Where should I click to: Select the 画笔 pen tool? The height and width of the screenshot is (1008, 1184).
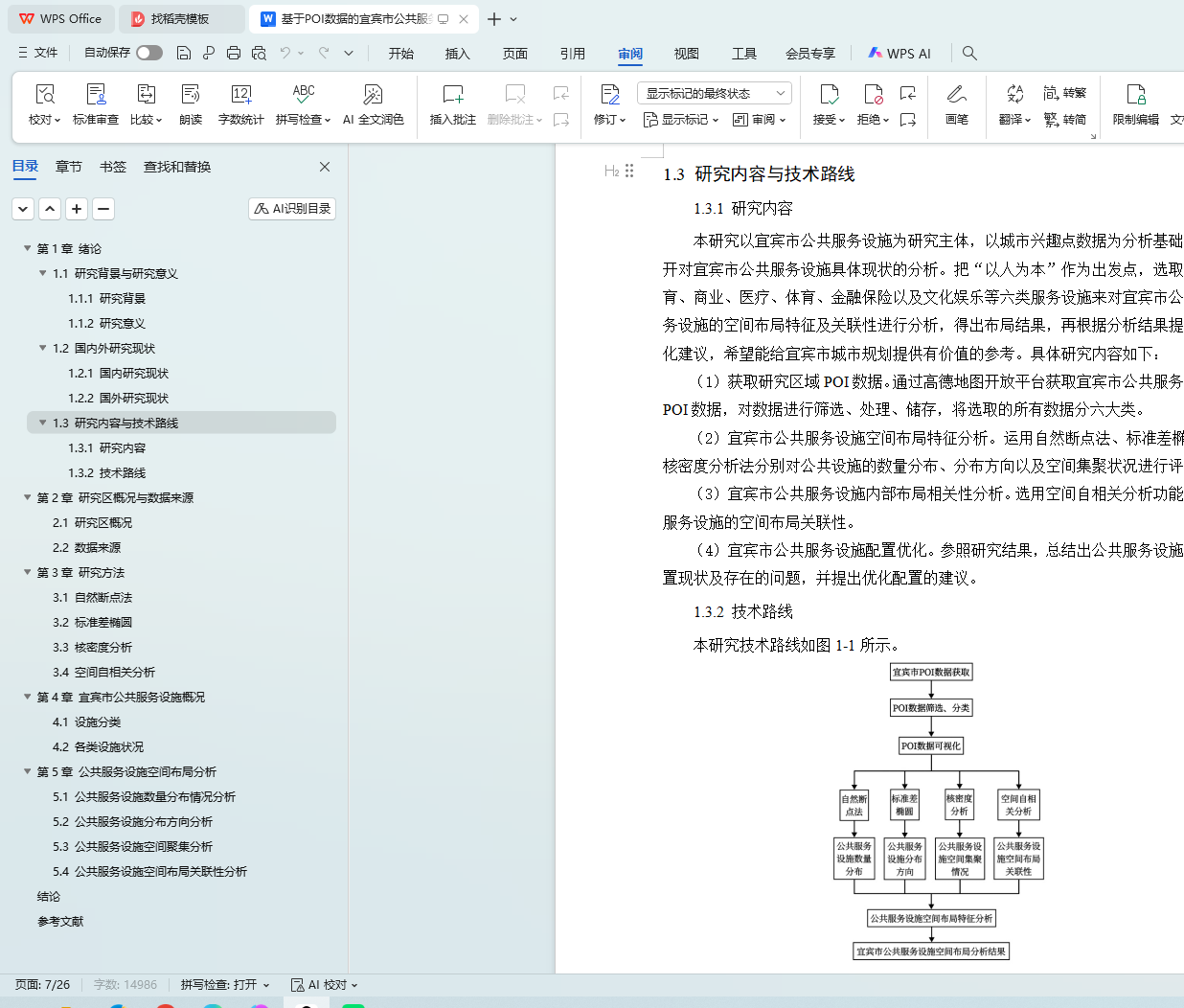pos(956,95)
